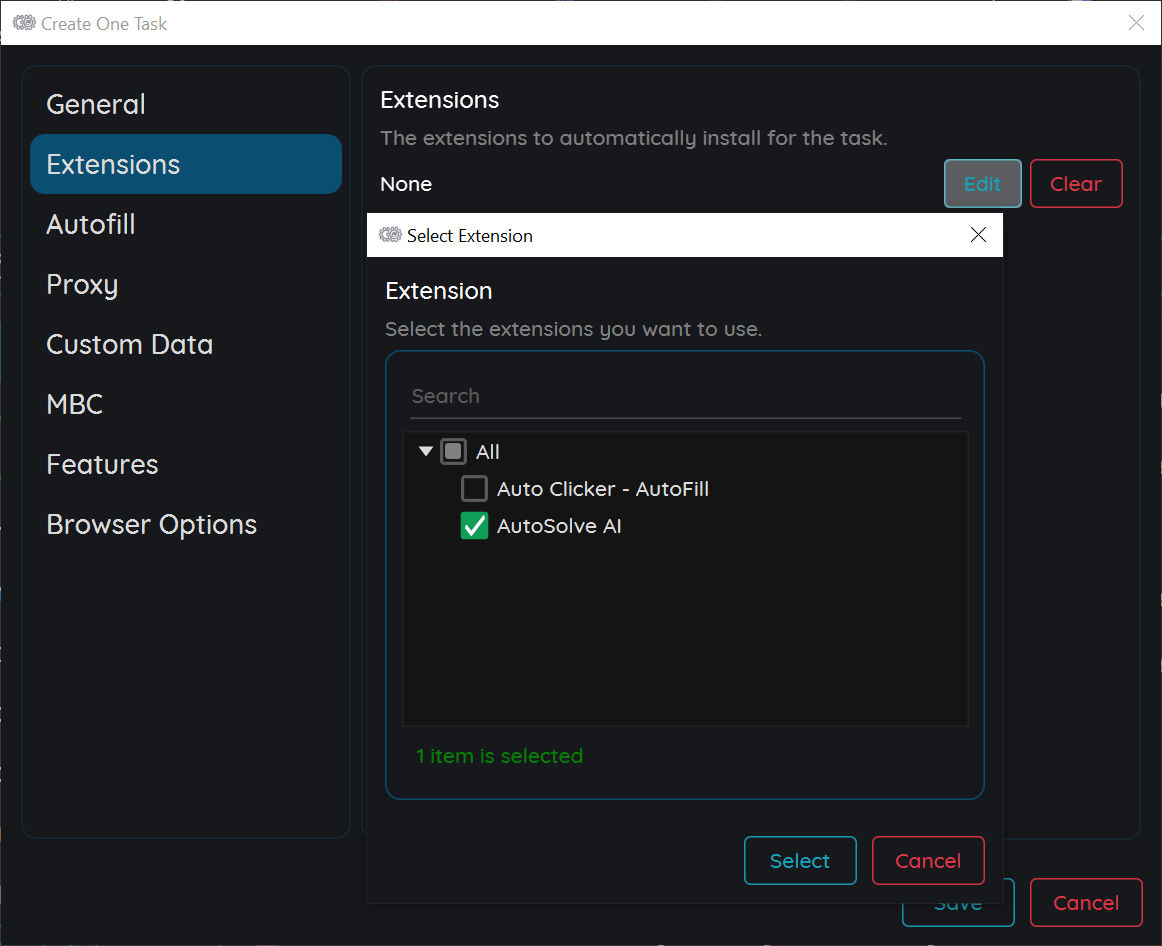Open the MBC settings section

tap(74, 404)
